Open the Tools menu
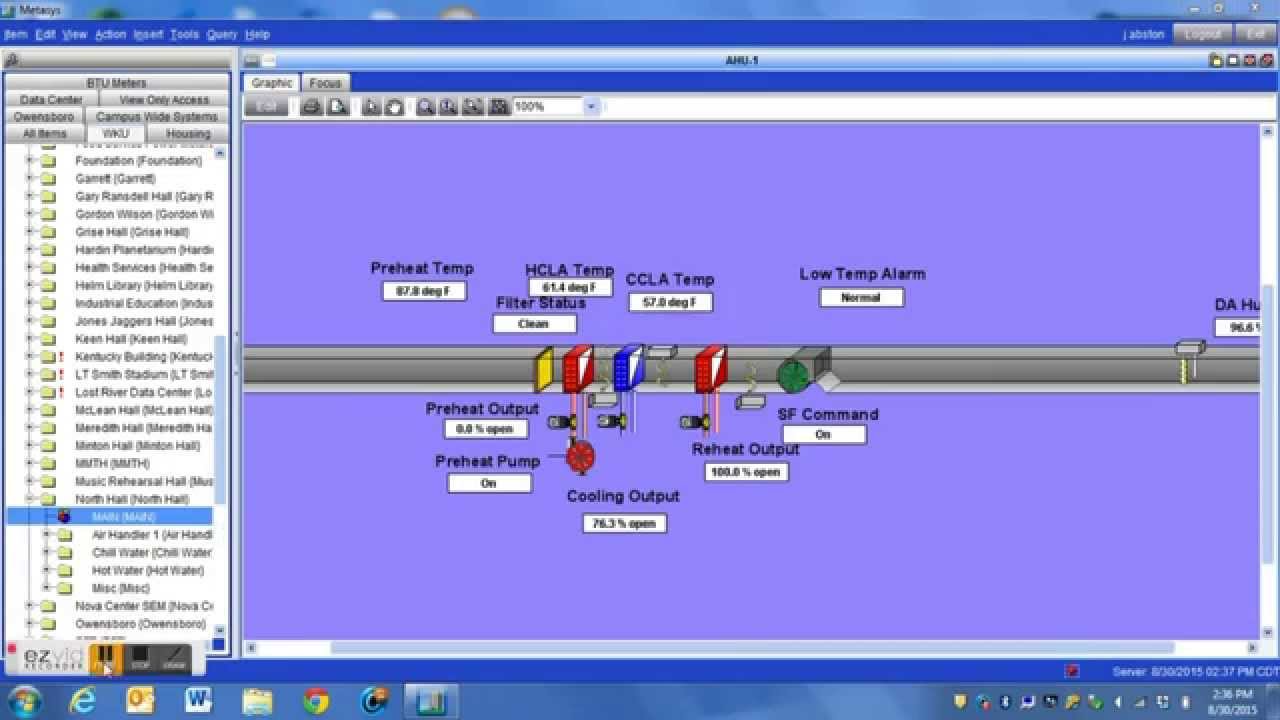Screen dimensions: 1280x720 pos(184,34)
